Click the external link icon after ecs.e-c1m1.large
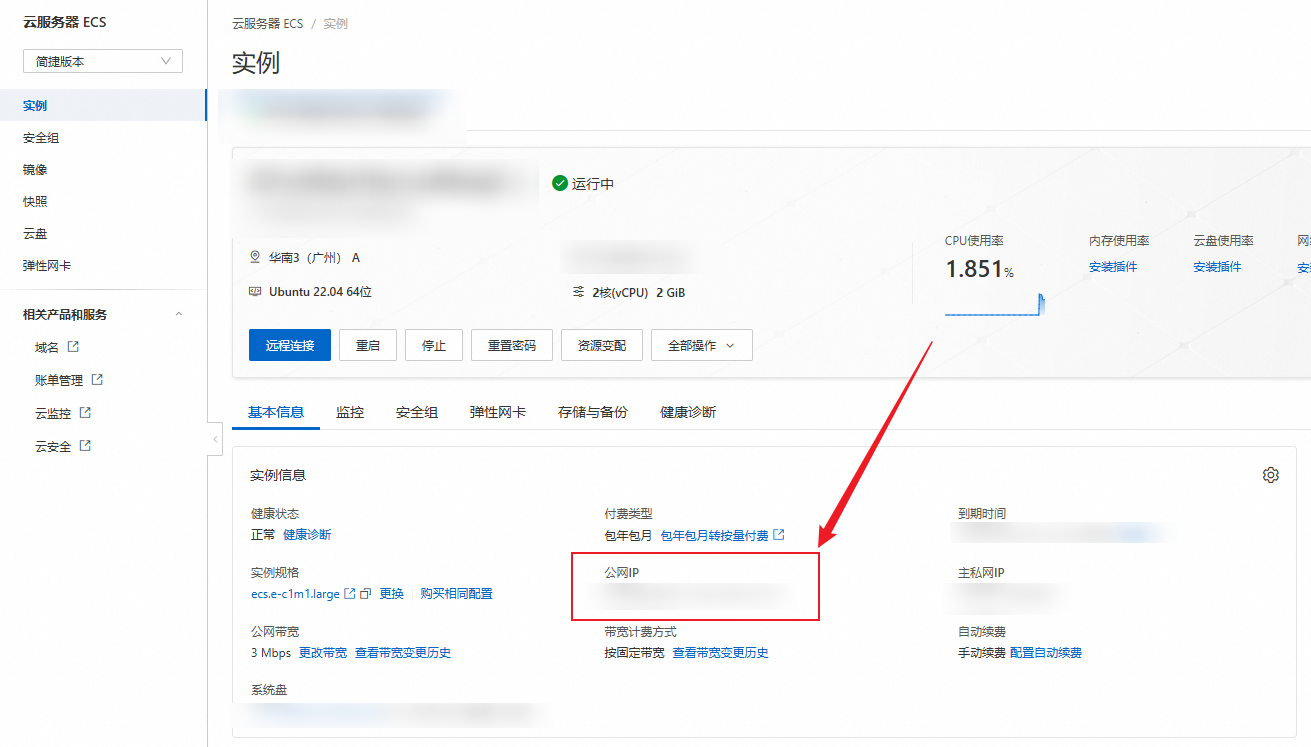The width and height of the screenshot is (1311, 747). click(350, 593)
